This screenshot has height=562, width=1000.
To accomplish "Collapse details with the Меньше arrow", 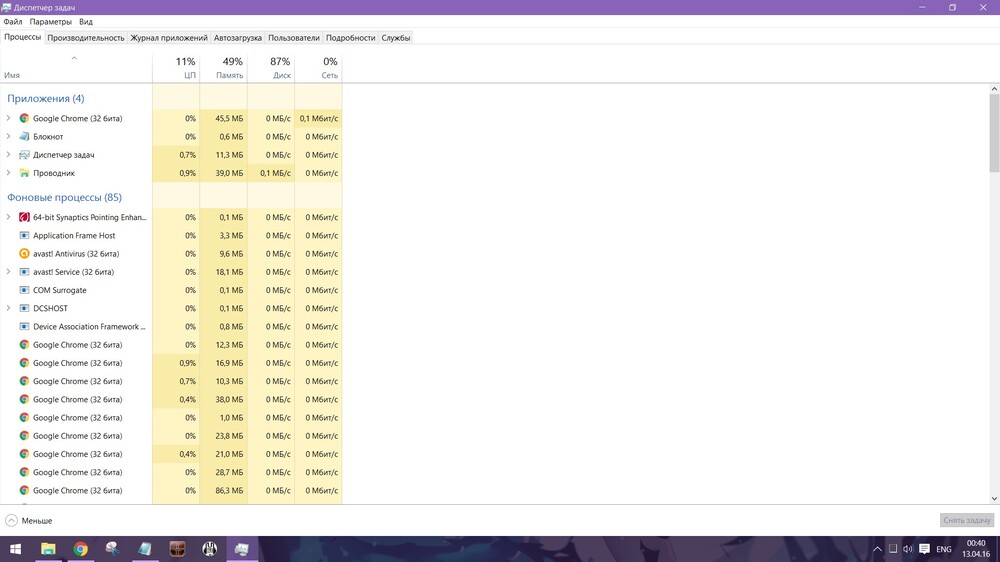I will click(11, 521).
